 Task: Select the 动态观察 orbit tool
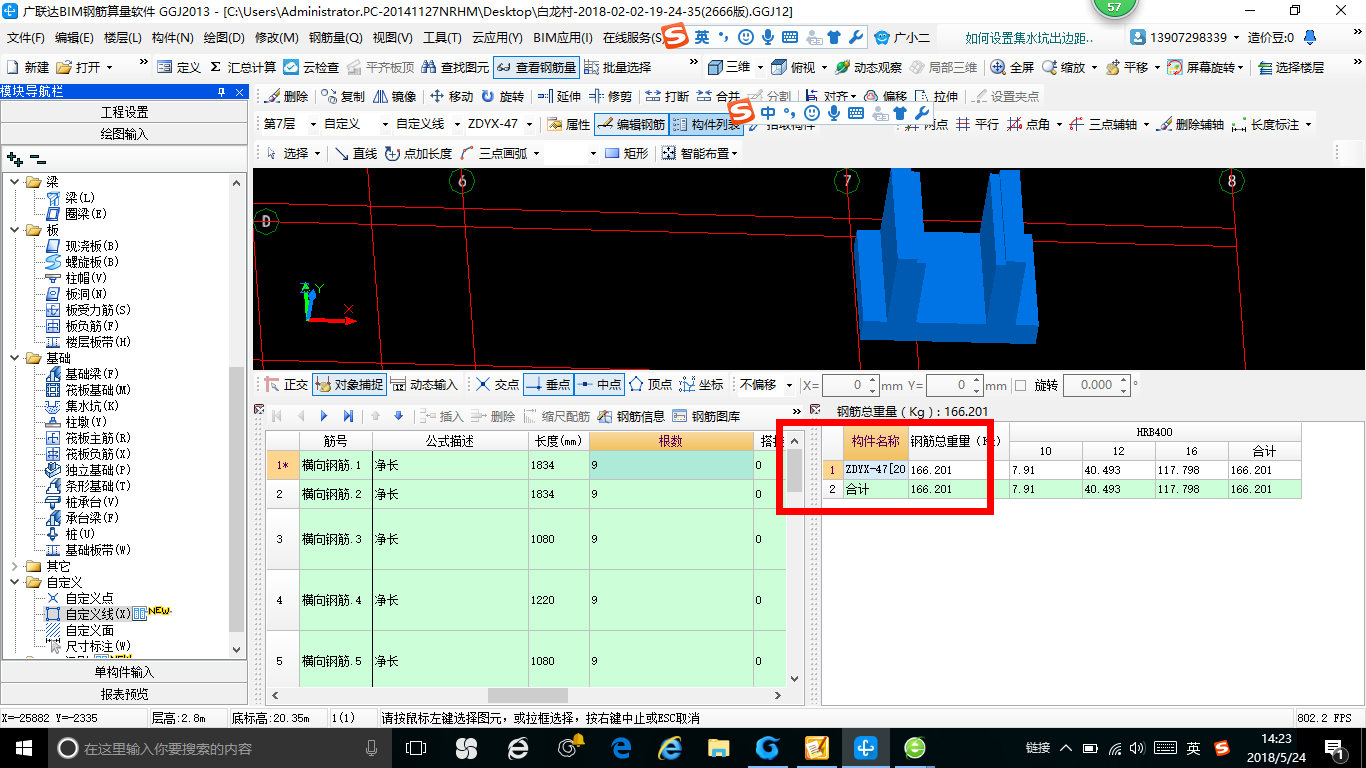[x=868, y=67]
